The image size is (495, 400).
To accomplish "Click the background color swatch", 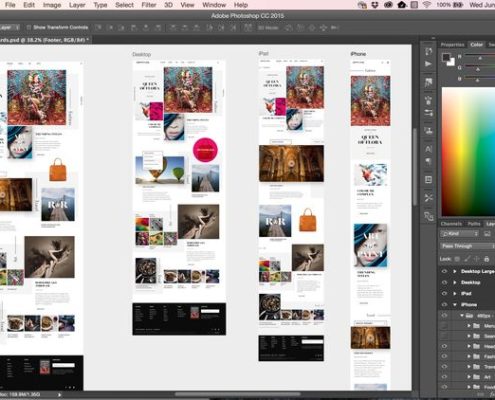I will tap(451, 62).
